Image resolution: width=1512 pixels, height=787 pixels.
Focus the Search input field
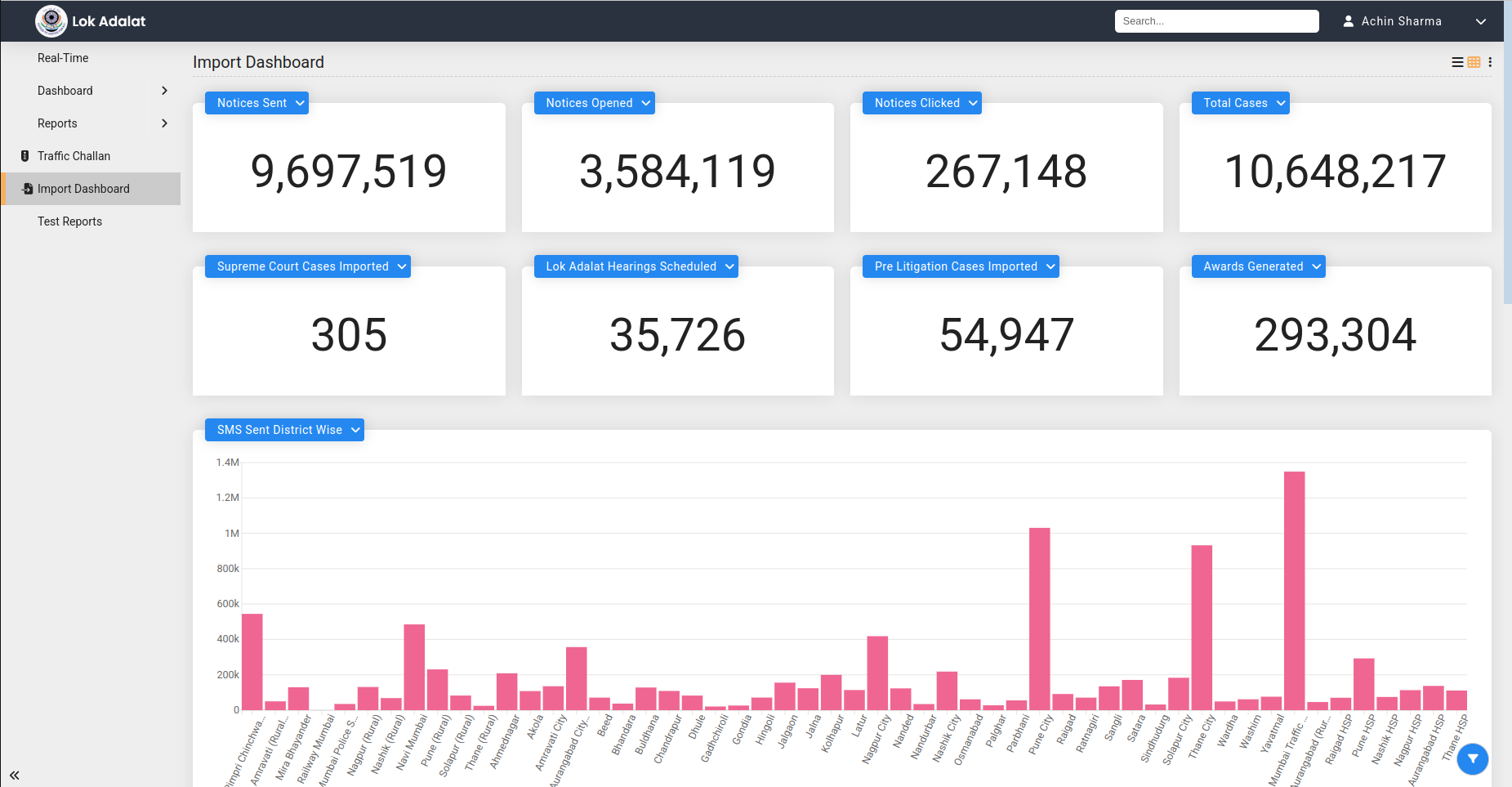1216,21
